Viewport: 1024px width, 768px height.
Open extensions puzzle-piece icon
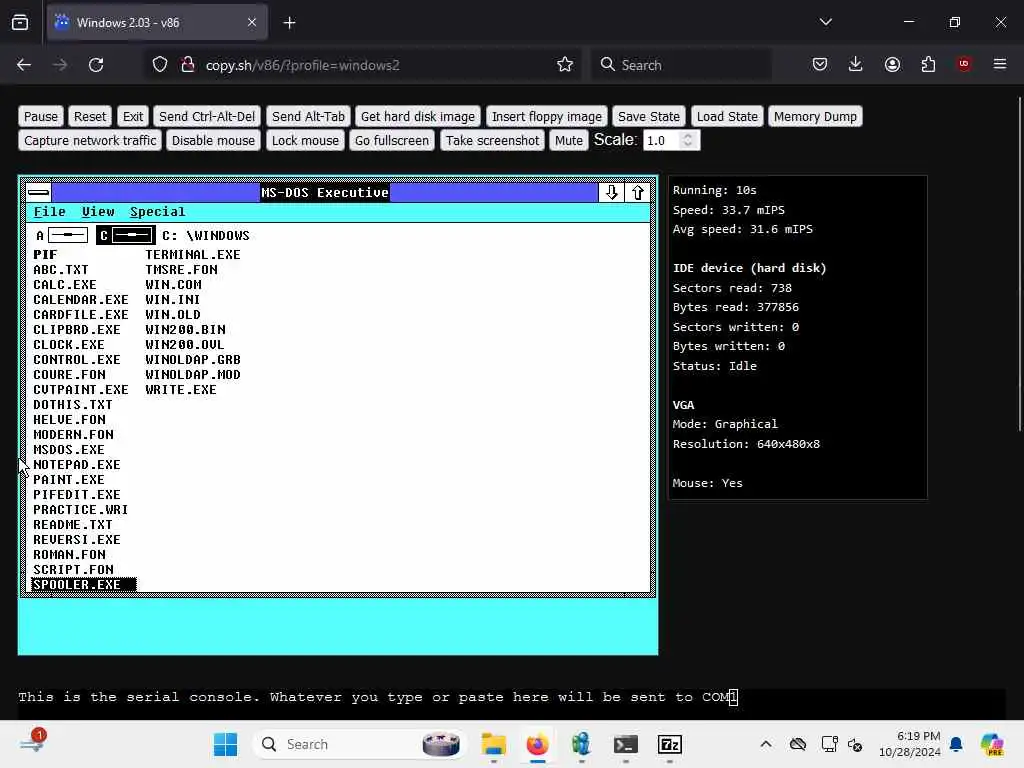click(x=928, y=64)
